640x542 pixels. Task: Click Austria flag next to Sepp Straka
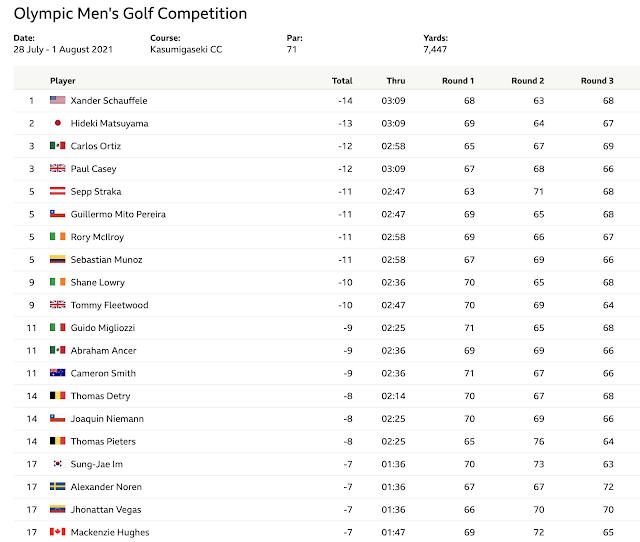click(57, 191)
